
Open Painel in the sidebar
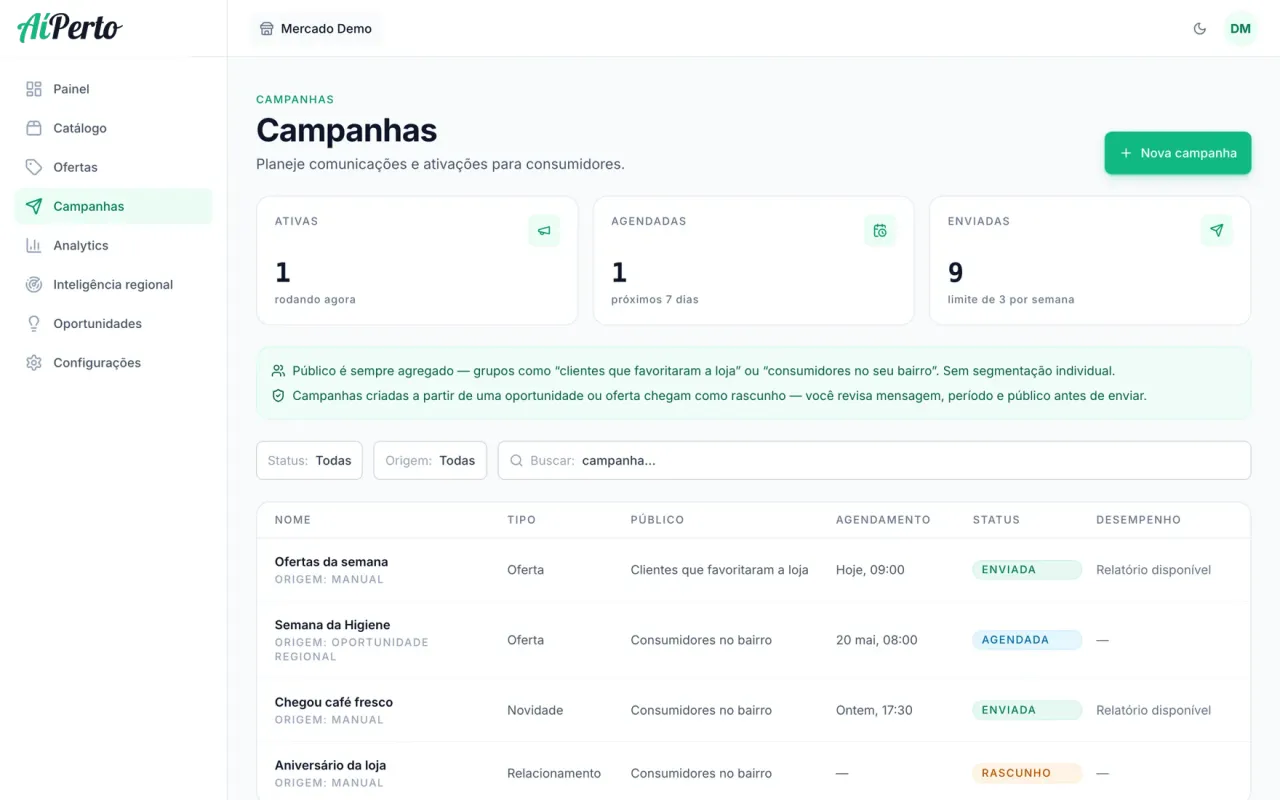click(113, 89)
